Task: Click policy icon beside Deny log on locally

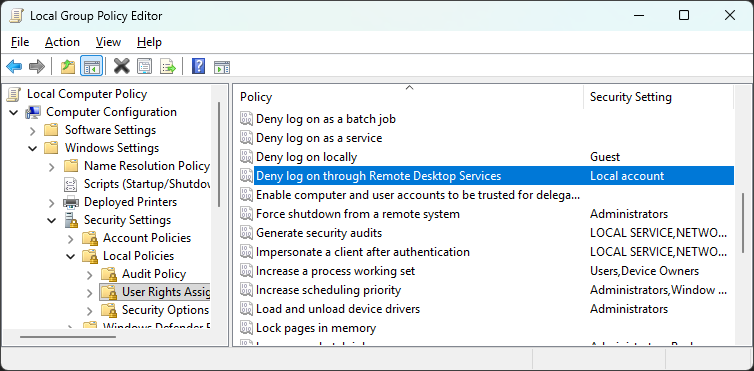Action: (246, 157)
